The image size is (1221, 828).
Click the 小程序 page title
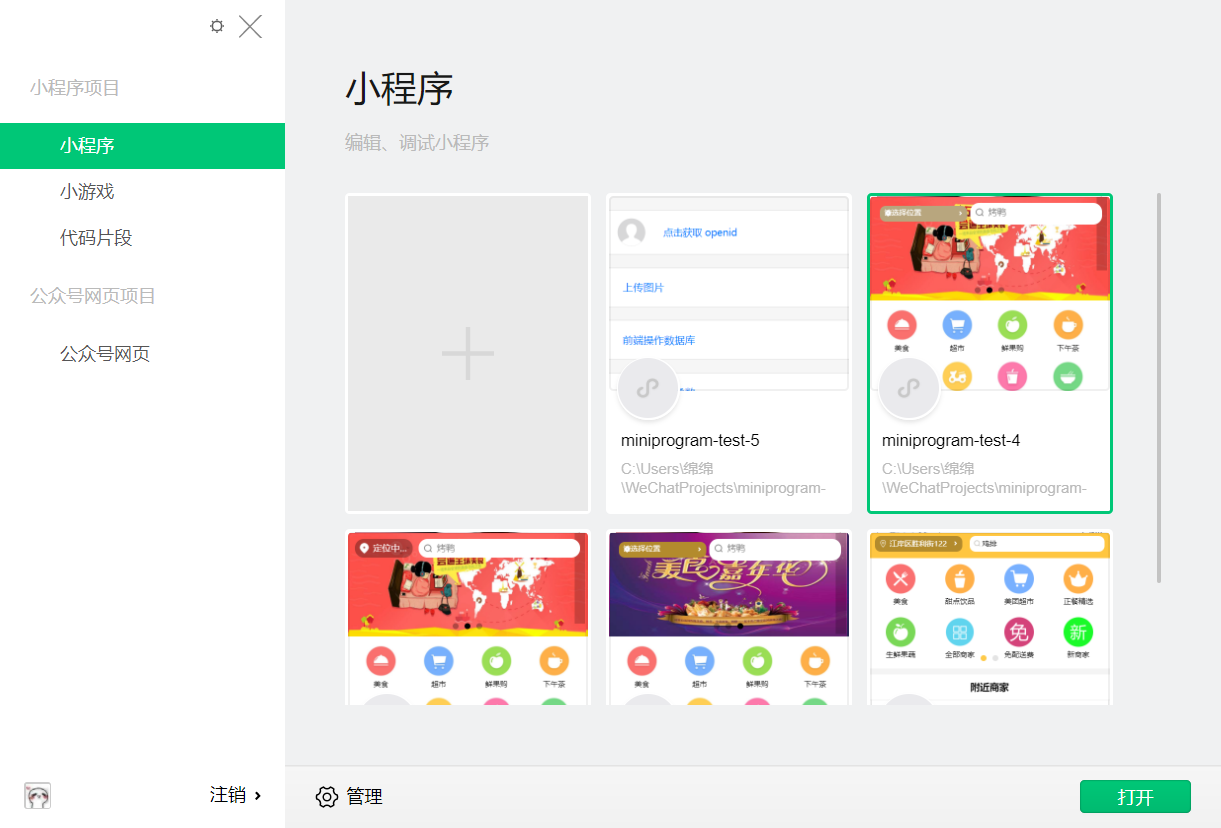coord(400,89)
